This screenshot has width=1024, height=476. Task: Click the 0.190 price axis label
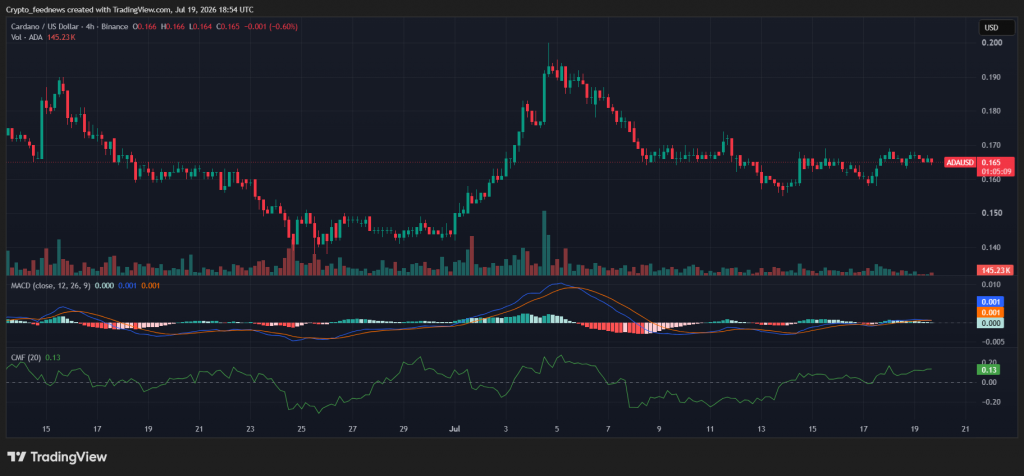click(991, 77)
